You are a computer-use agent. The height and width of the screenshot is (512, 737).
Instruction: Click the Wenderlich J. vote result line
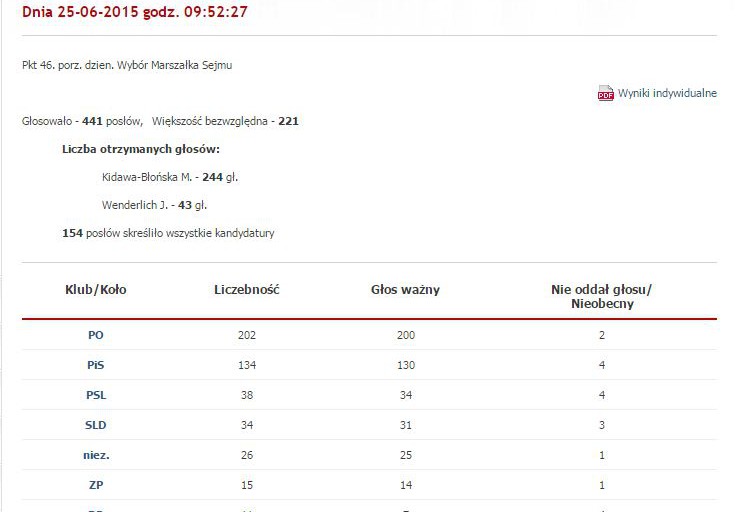(154, 205)
